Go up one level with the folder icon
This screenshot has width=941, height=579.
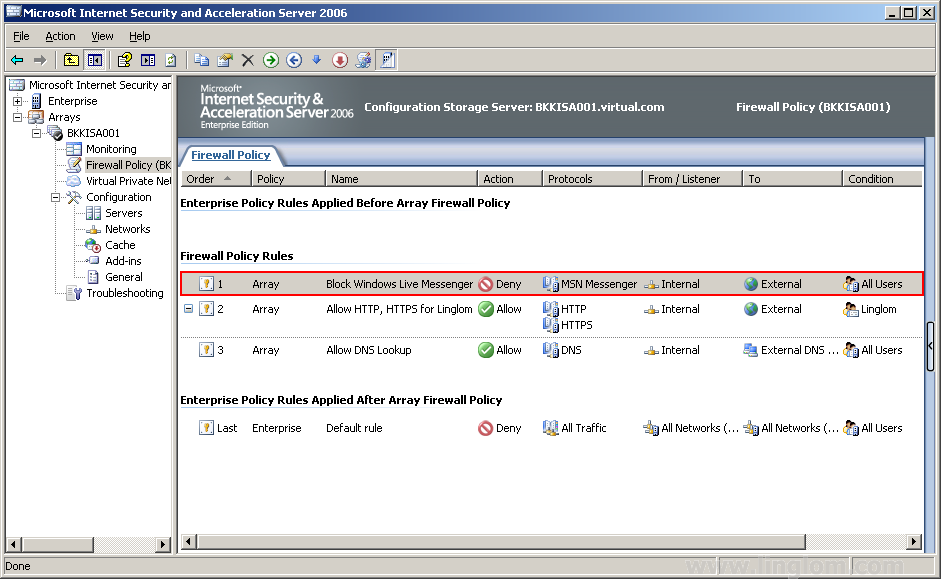[71, 60]
